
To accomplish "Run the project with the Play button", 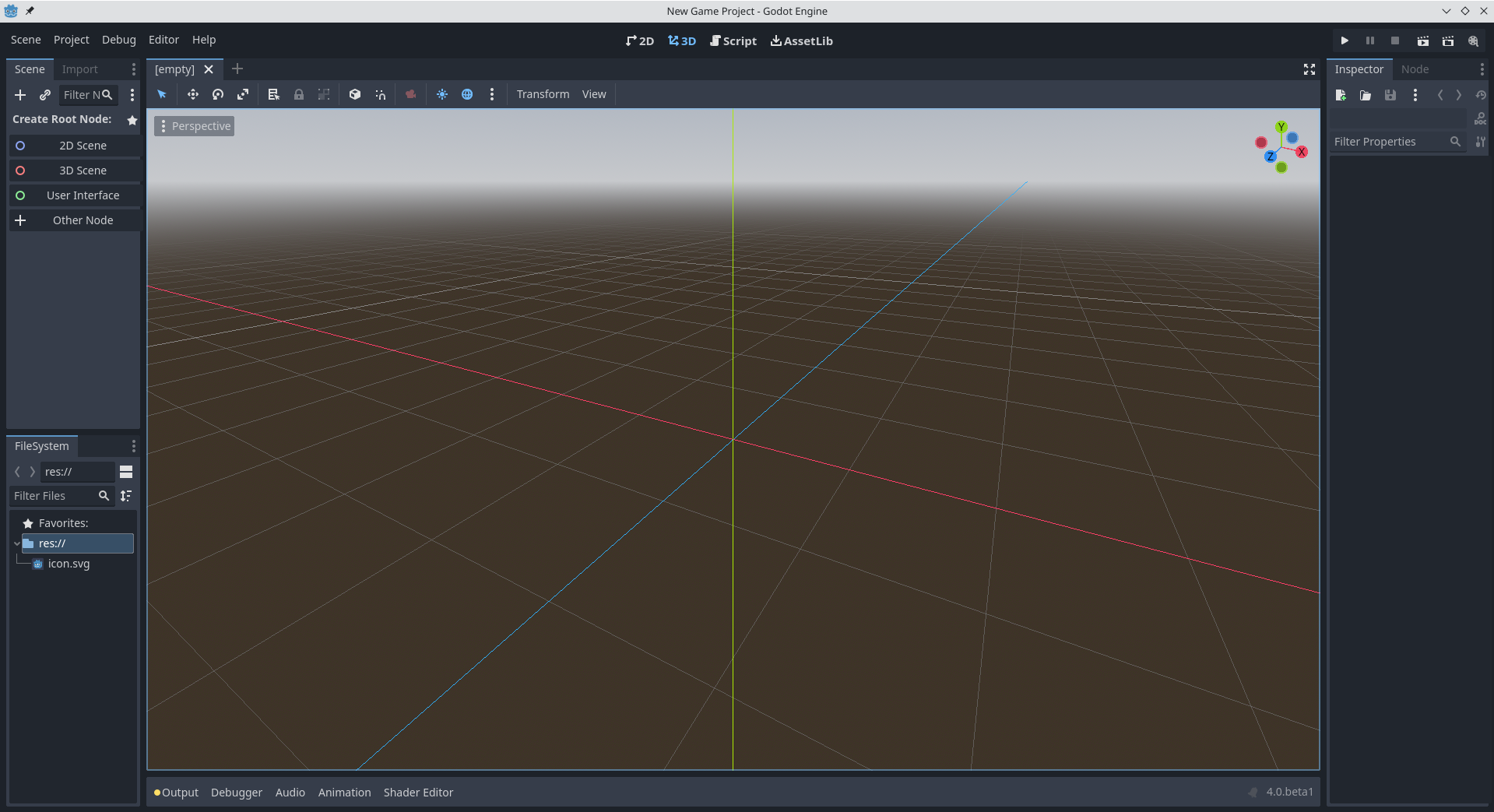I will point(1345,40).
